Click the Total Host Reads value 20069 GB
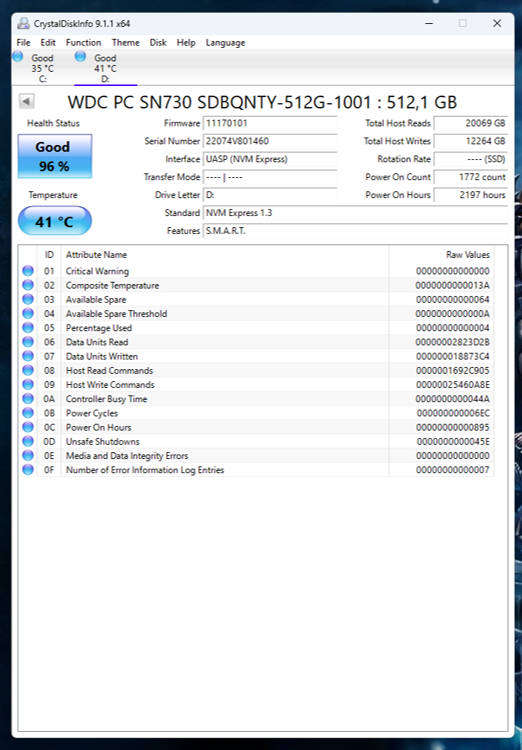The width and height of the screenshot is (522, 750). click(471, 123)
